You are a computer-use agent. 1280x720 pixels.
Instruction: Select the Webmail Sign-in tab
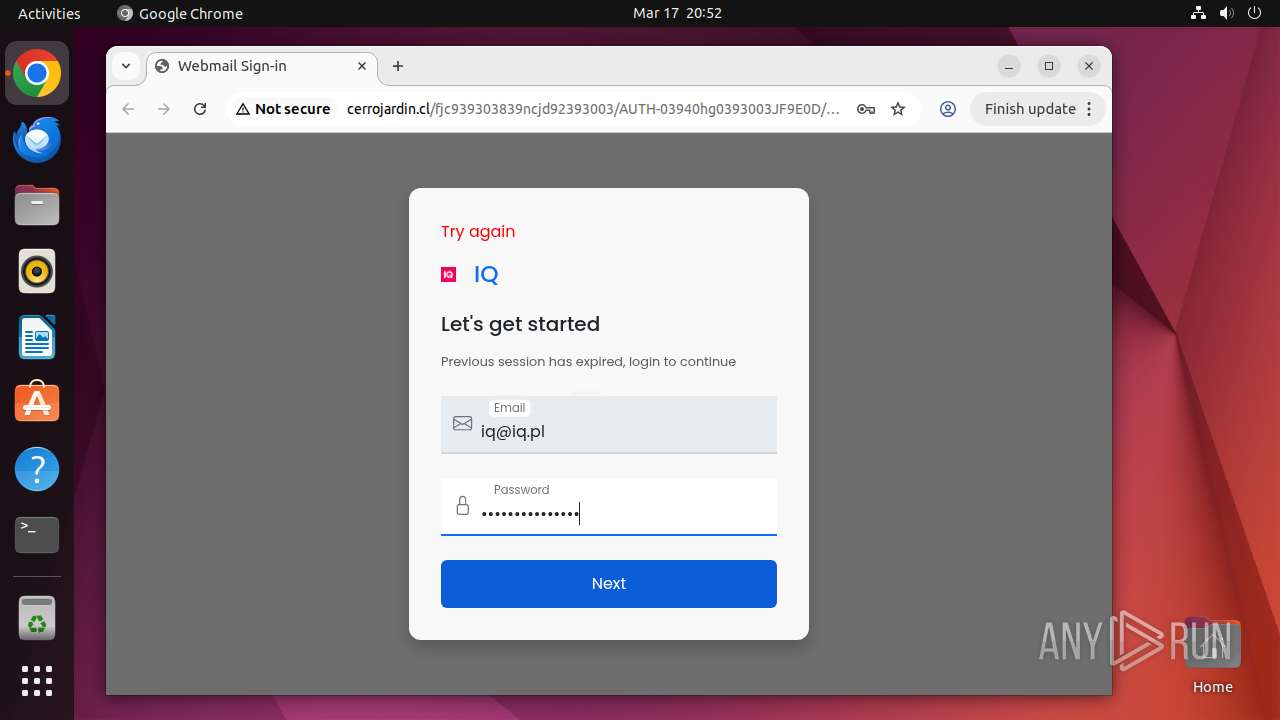tap(262, 66)
